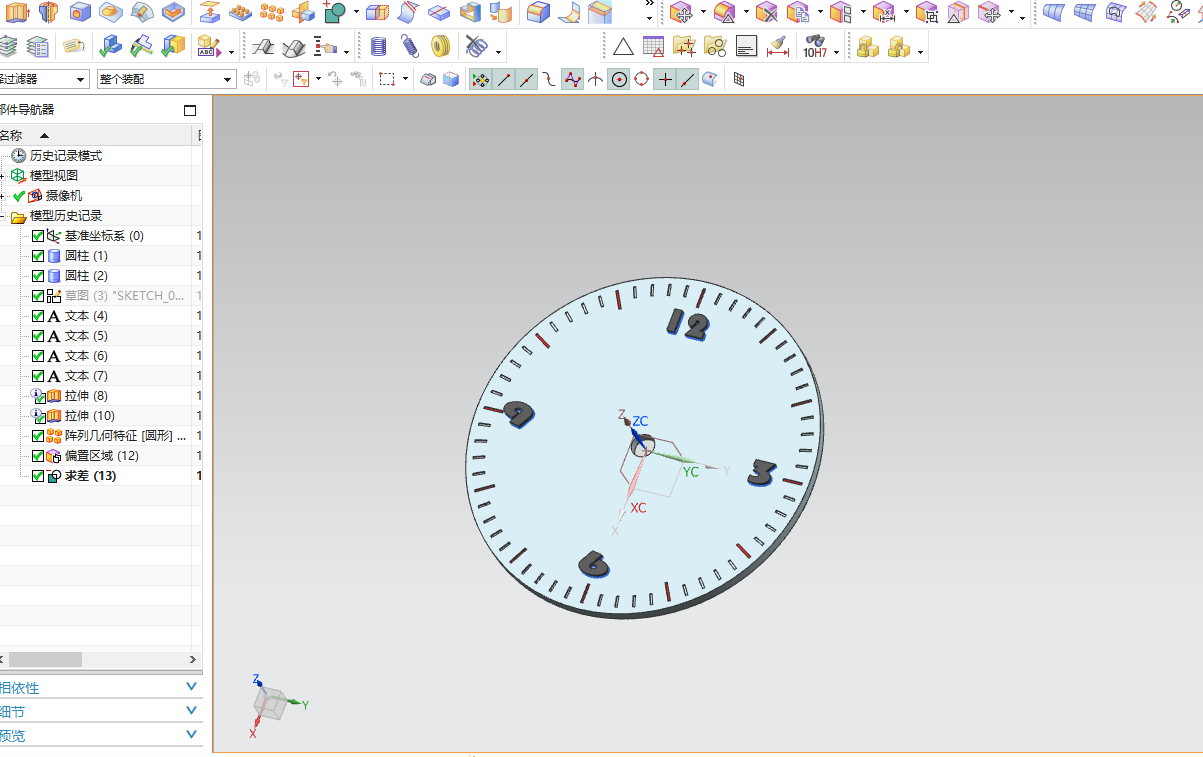Uncheck the 文本 (4) checkbox
Viewport: 1203px width, 757px height.
click(38, 316)
